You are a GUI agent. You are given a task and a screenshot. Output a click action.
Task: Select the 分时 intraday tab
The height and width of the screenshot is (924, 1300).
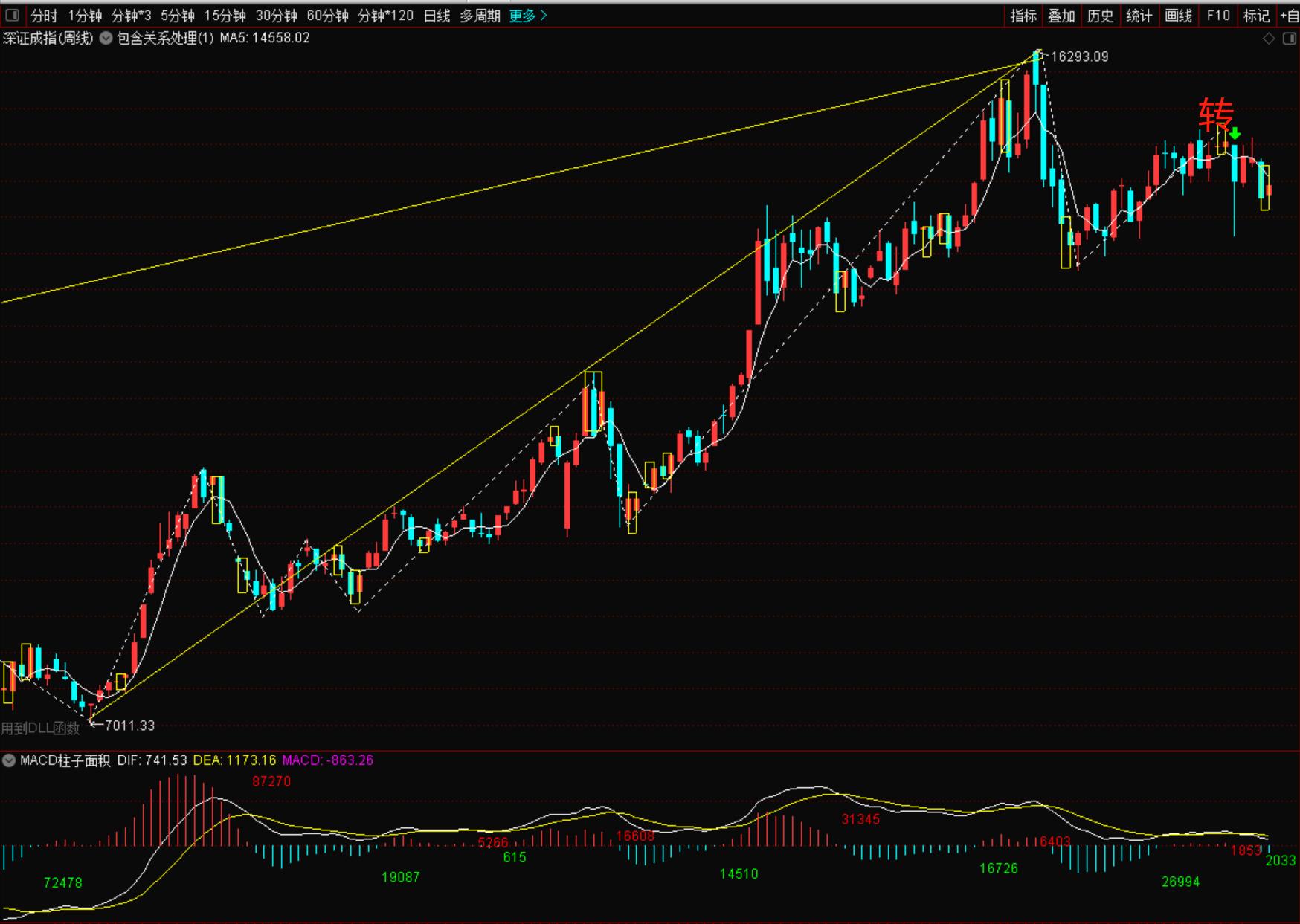[x=44, y=16]
